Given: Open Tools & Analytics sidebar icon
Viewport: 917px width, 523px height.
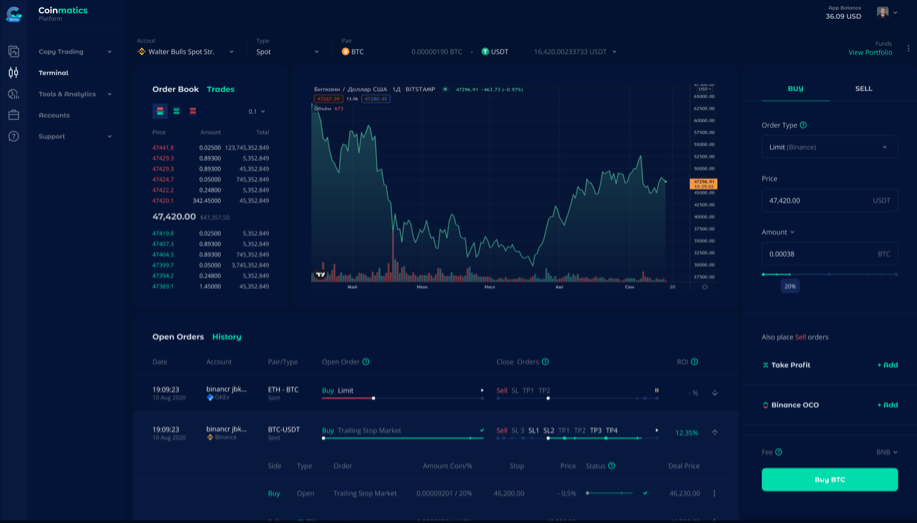Looking at the screenshot, I should click(x=14, y=94).
